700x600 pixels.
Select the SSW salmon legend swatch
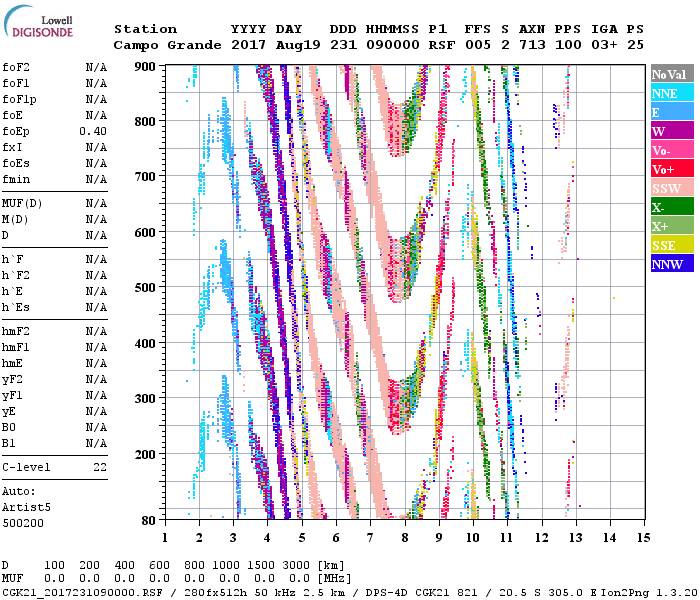pyautogui.click(x=672, y=188)
